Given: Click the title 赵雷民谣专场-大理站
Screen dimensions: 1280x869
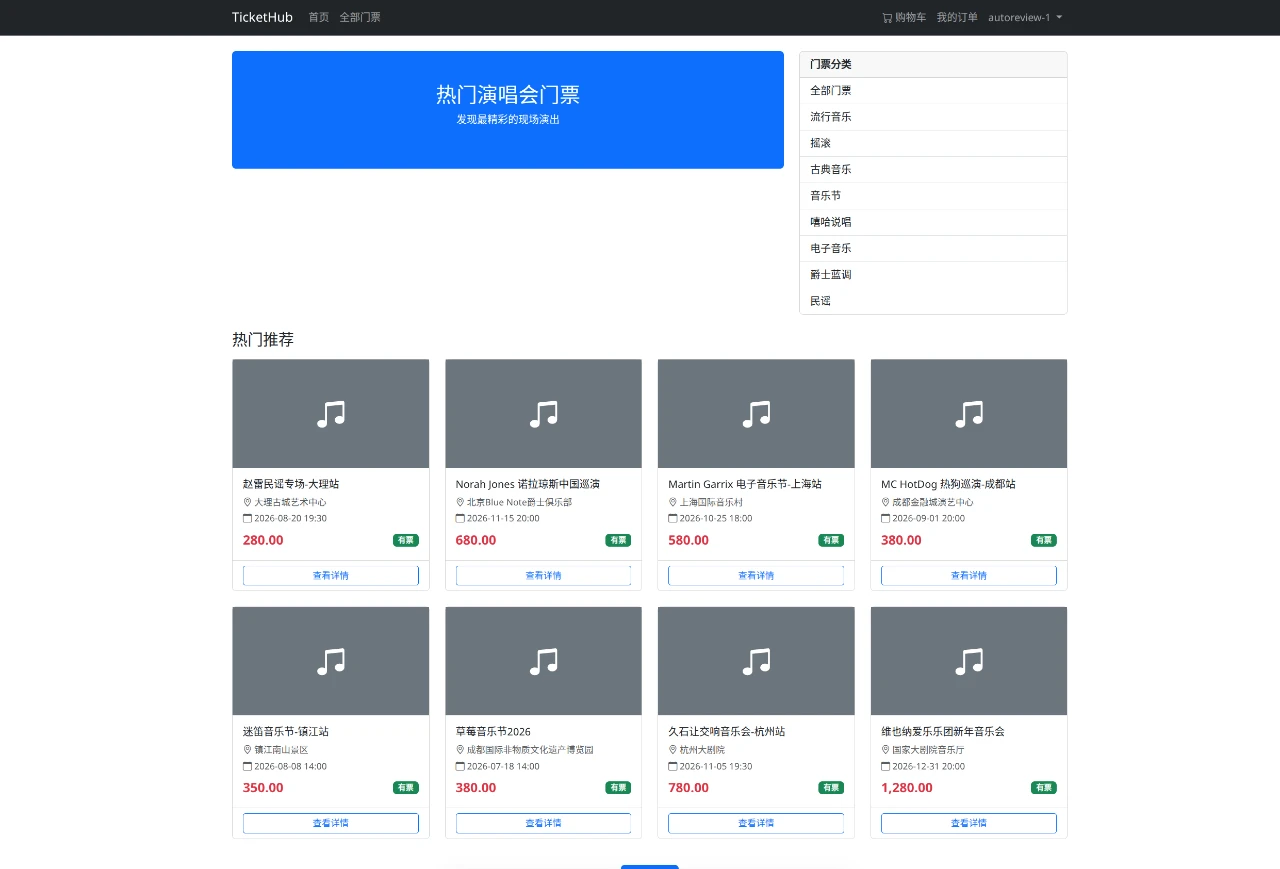Looking at the screenshot, I should pos(291,484).
